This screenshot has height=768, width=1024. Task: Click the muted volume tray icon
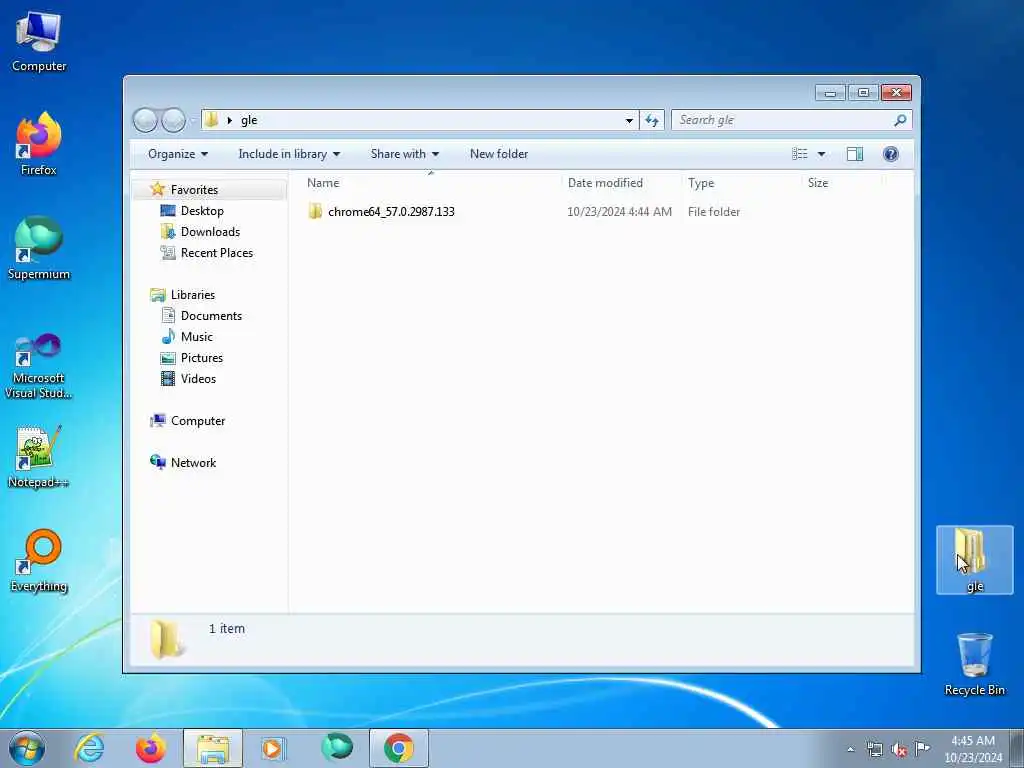tap(899, 749)
